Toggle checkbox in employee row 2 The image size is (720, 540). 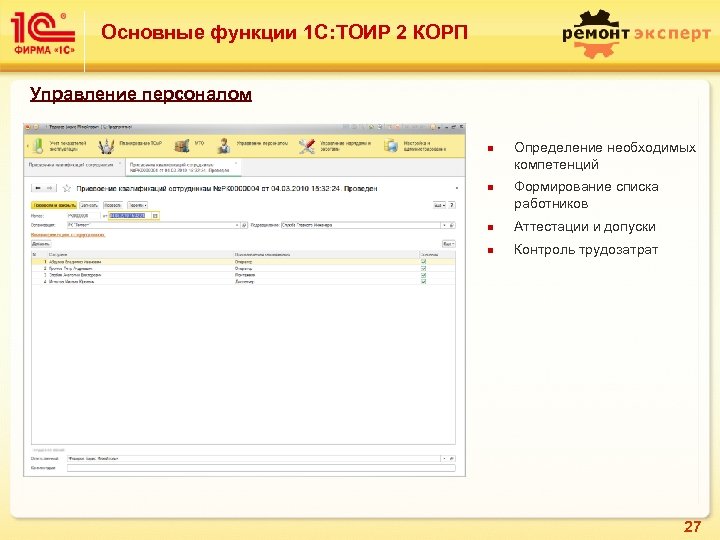(x=423, y=268)
